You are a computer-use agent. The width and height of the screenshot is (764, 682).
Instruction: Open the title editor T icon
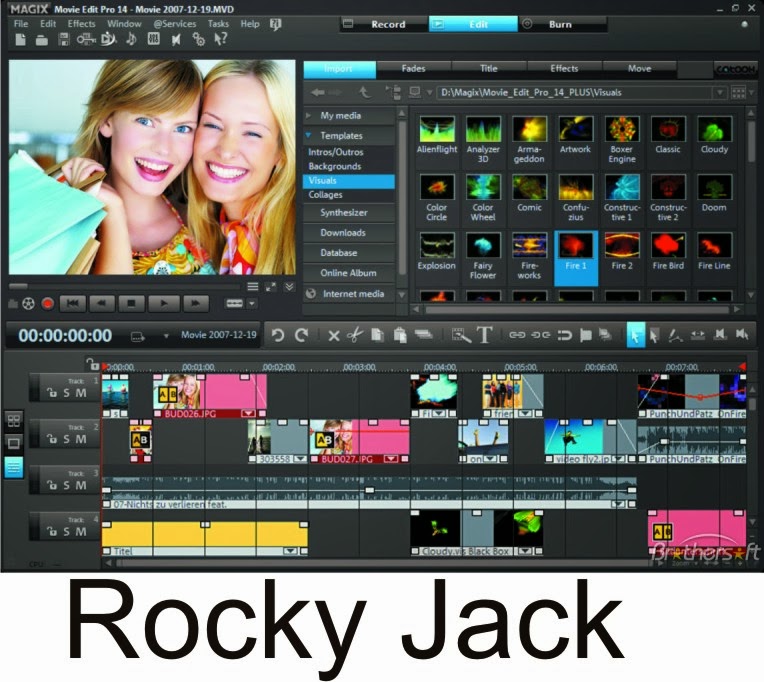pos(484,335)
